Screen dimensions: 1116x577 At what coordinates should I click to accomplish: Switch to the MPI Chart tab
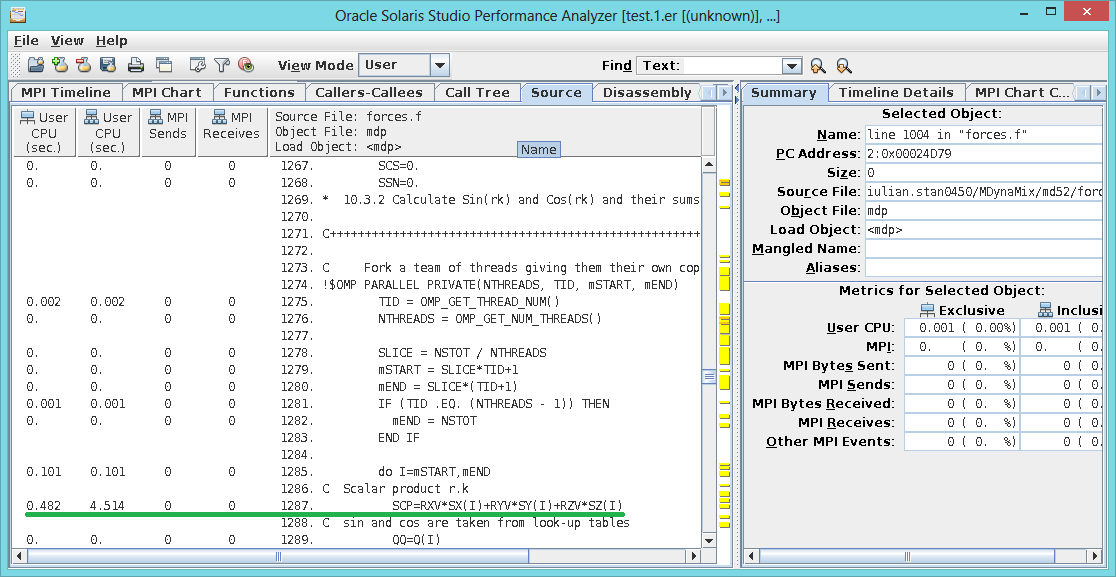click(x=167, y=92)
